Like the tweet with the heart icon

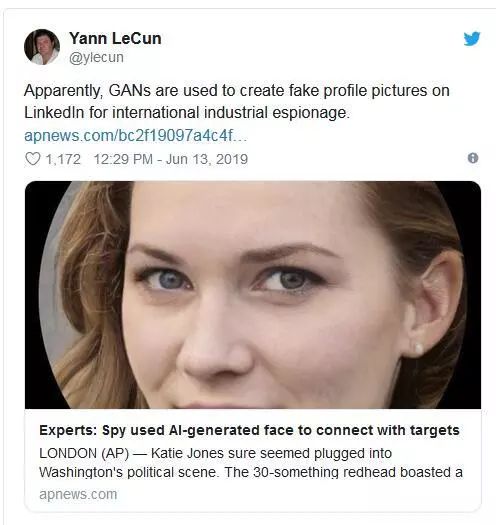tap(33, 159)
